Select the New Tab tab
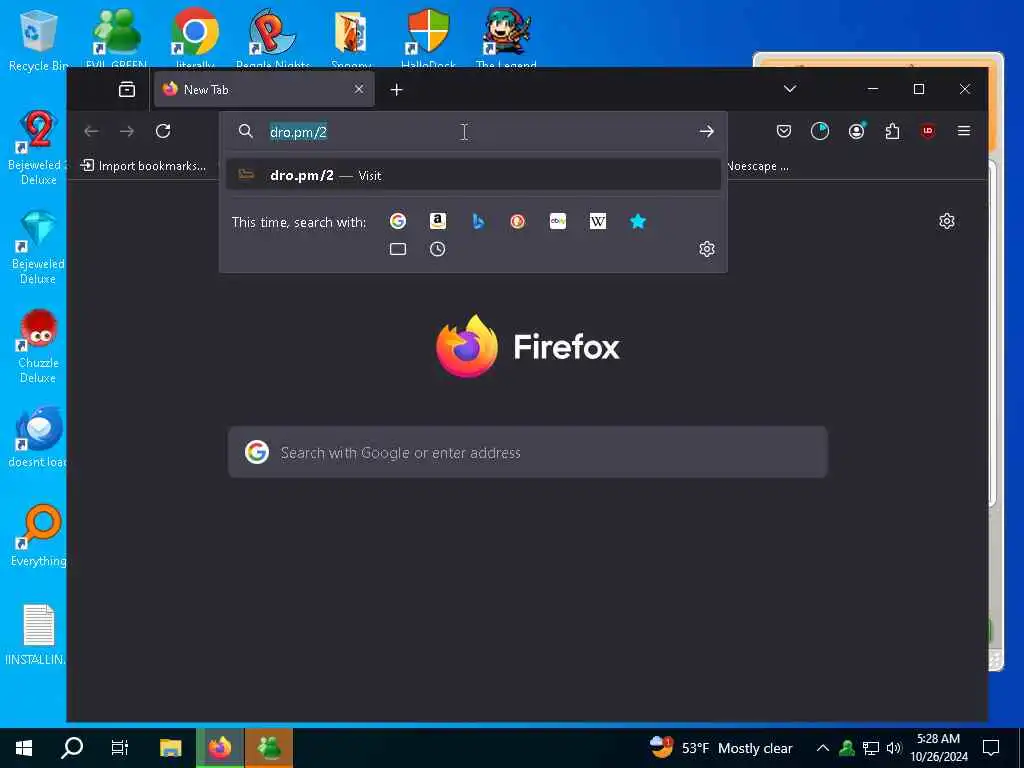This screenshot has height=768, width=1024. point(264,89)
